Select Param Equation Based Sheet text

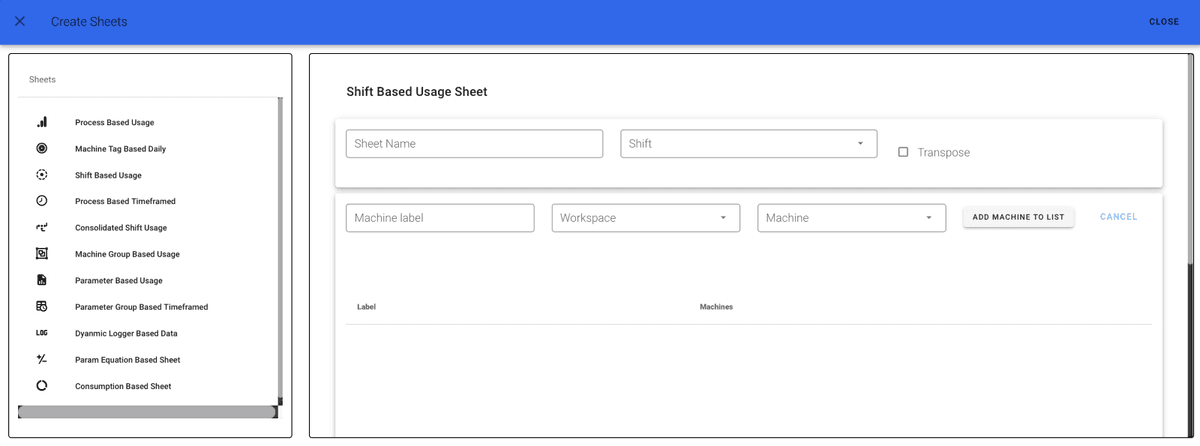(127, 360)
